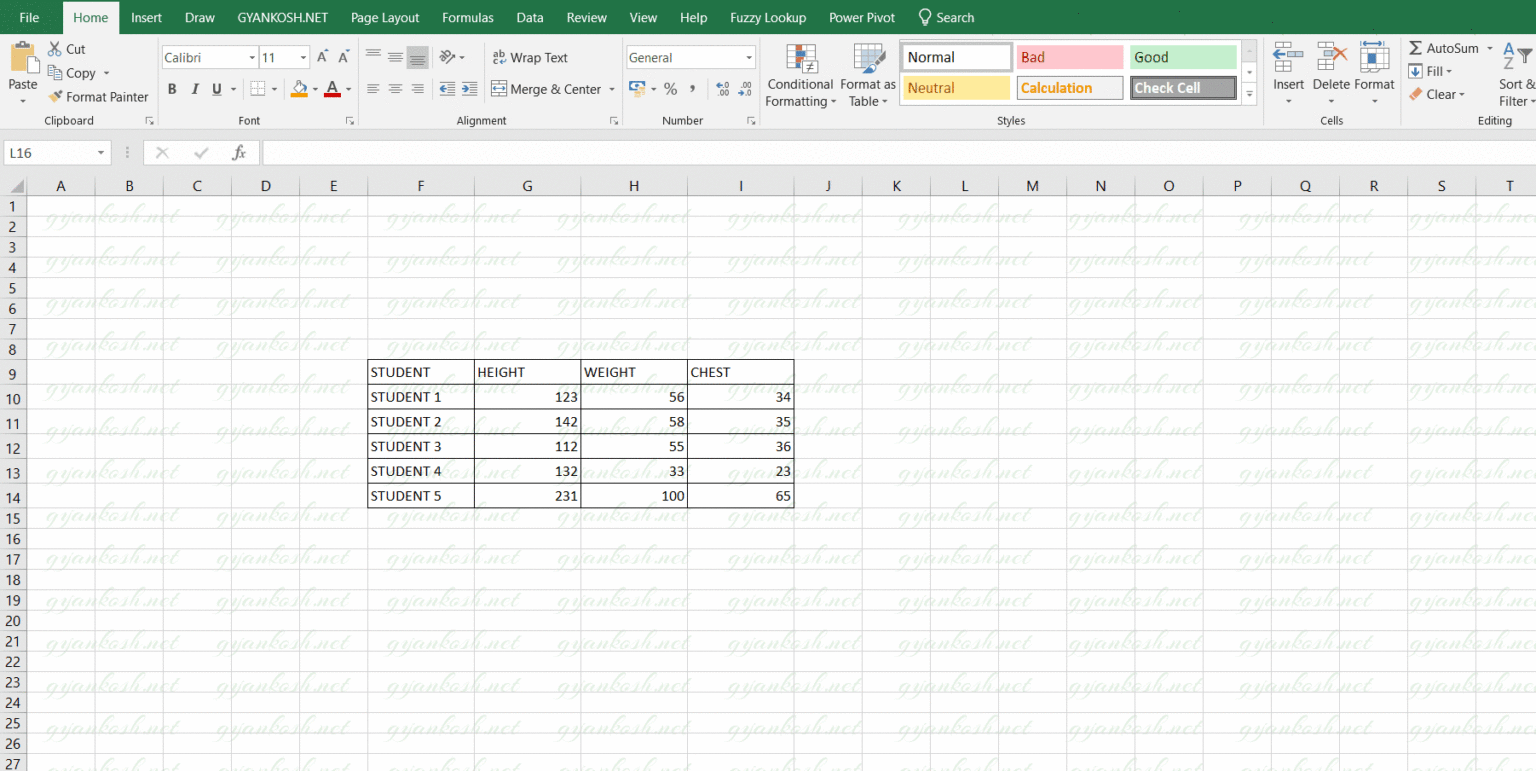Decrease font size with the smaller A icon
1536x771 pixels.
[x=342, y=58]
